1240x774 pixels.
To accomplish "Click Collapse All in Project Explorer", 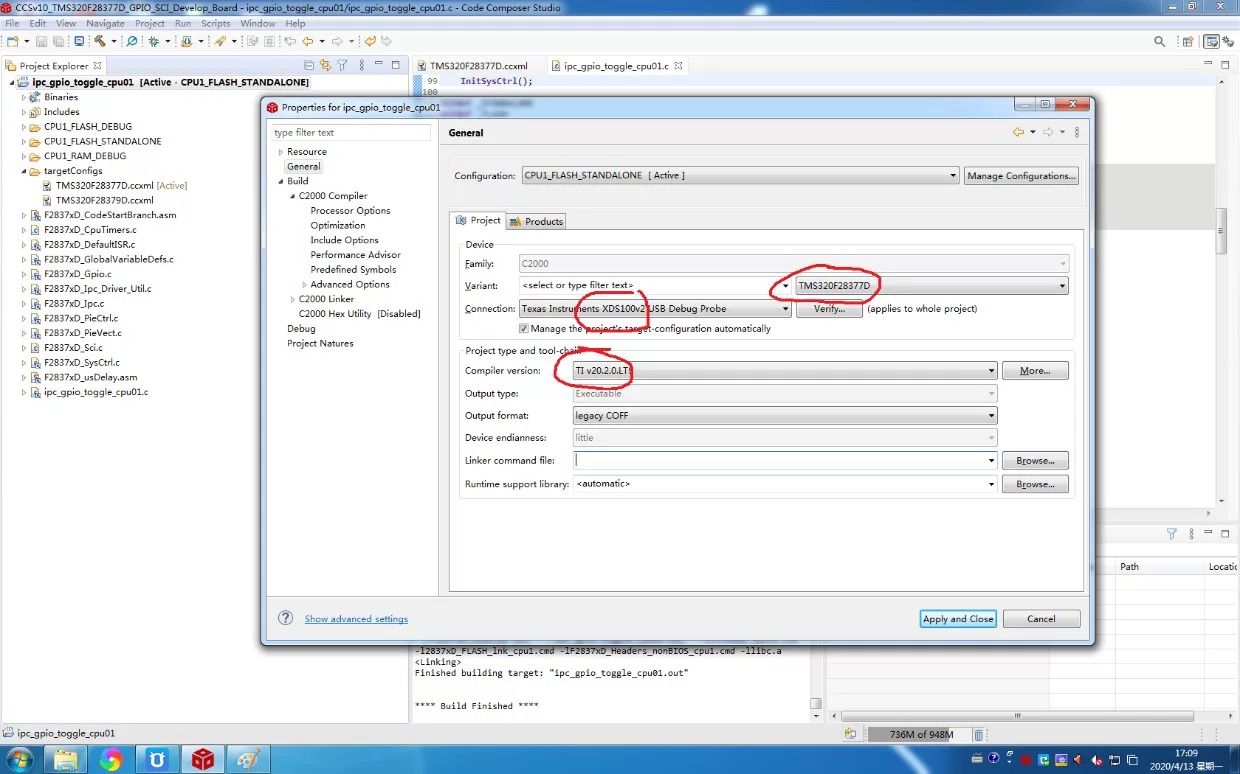I will click(x=311, y=65).
